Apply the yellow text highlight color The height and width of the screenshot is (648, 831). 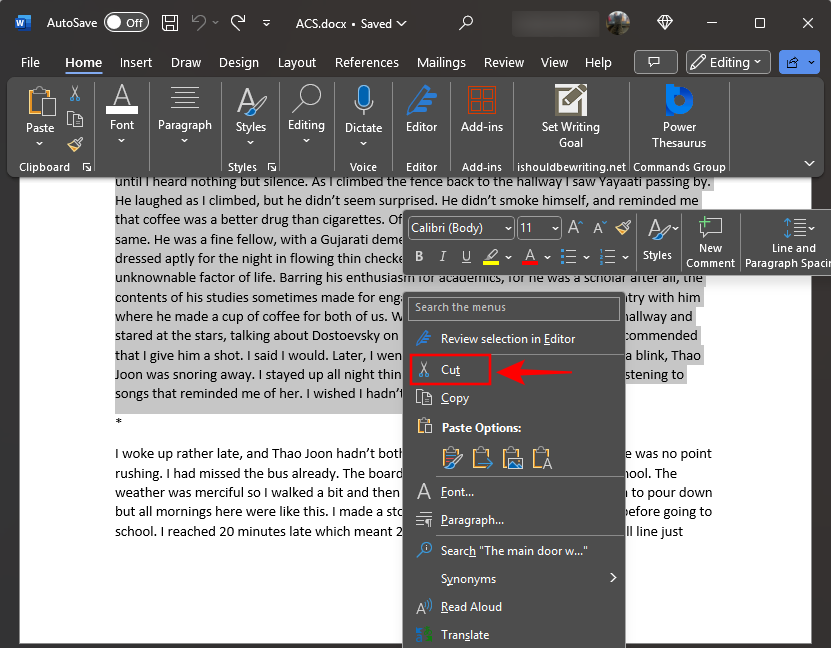point(491,256)
